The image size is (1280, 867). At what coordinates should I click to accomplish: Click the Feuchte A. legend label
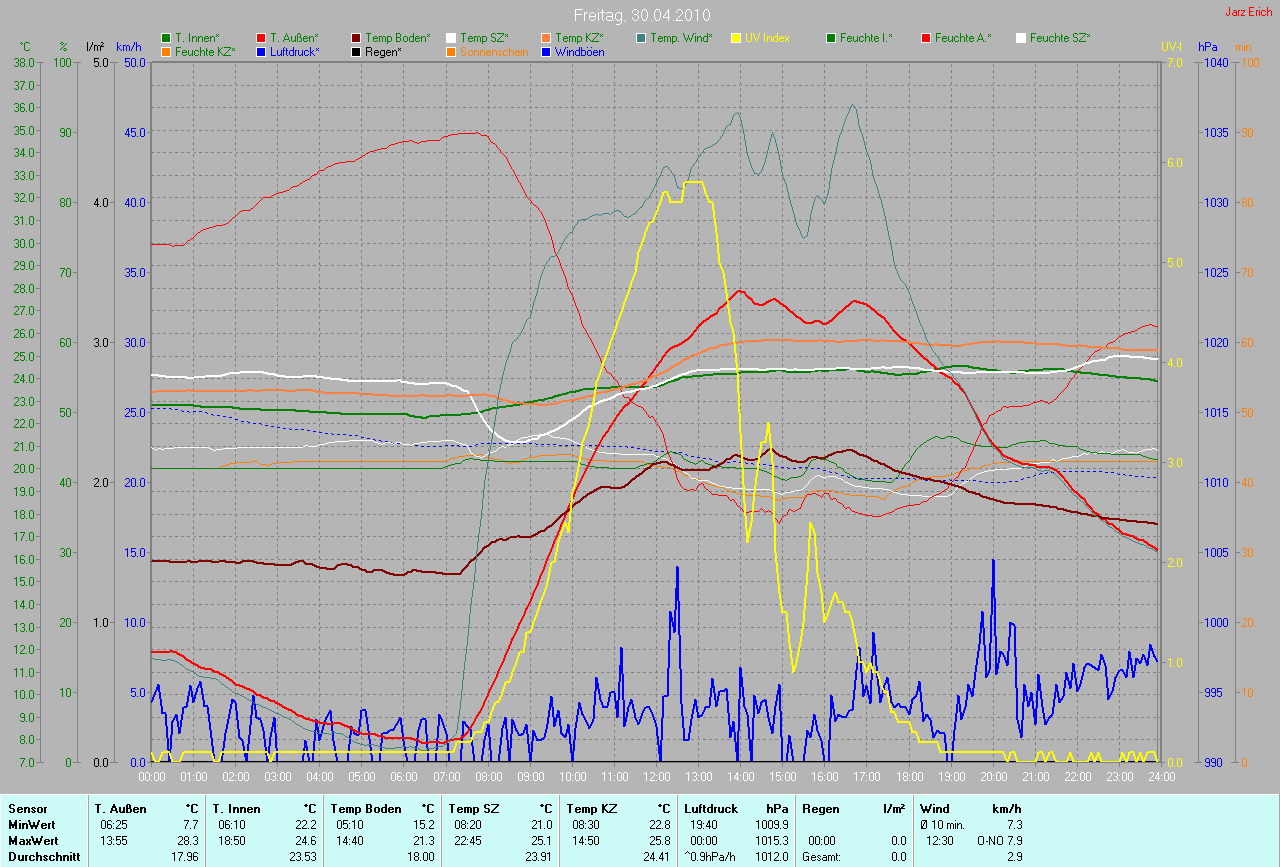[x=963, y=38]
